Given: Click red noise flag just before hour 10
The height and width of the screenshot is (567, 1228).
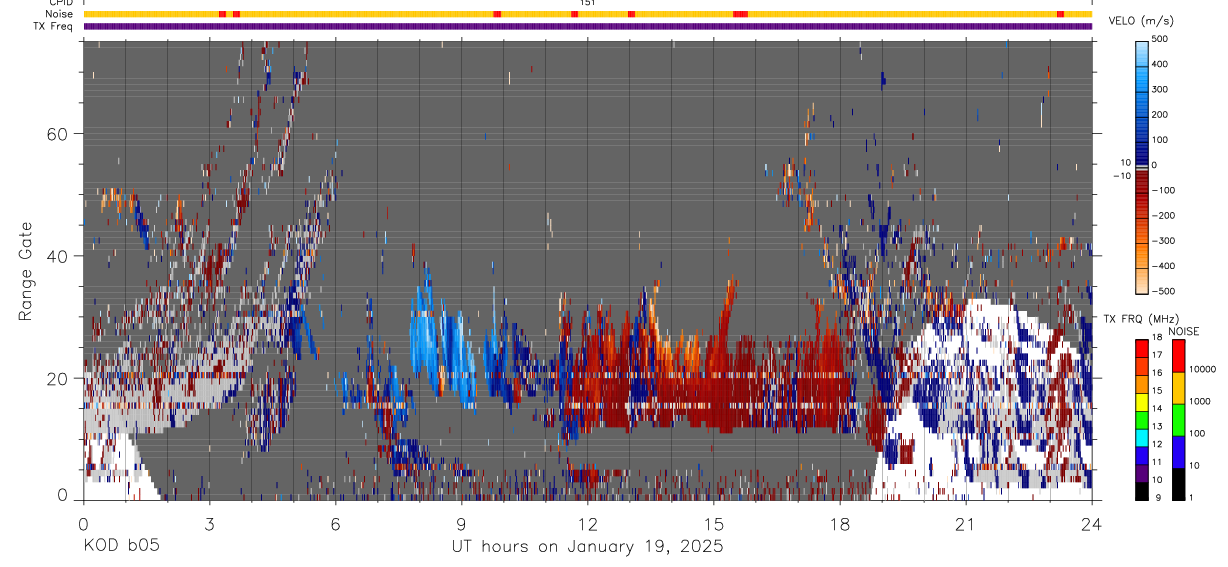Looking at the screenshot, I should pos(497,14).
